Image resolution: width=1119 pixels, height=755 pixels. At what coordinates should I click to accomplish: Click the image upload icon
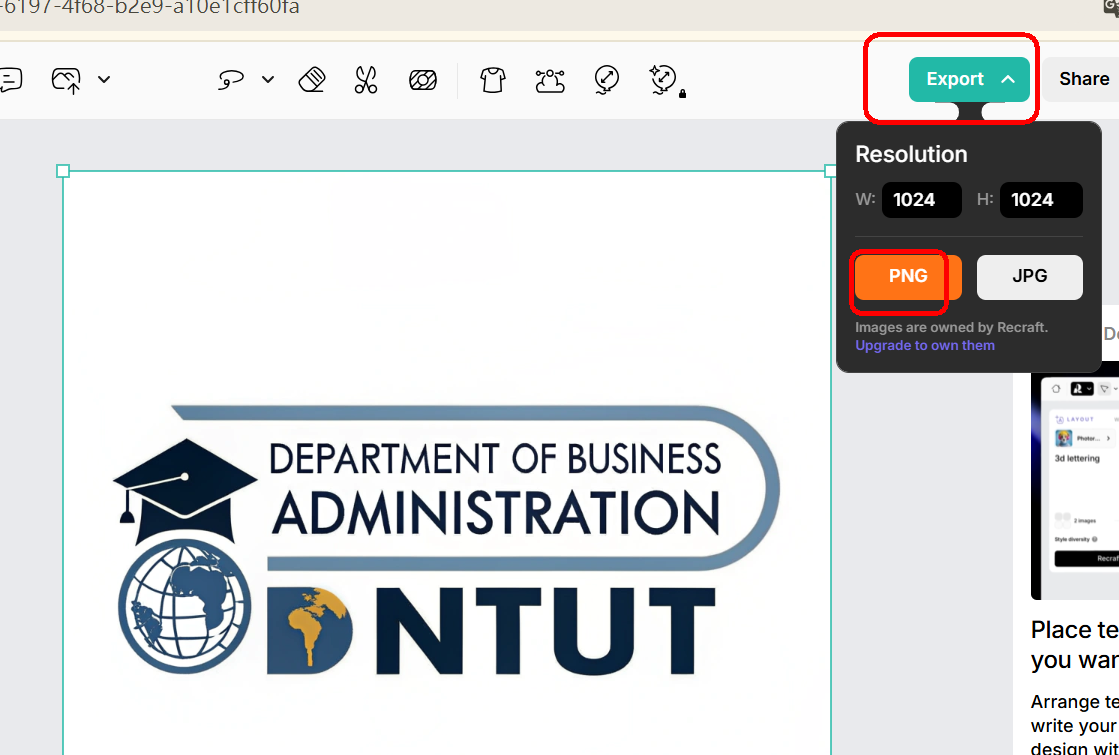pyautogui.click(x=66, y=80)
